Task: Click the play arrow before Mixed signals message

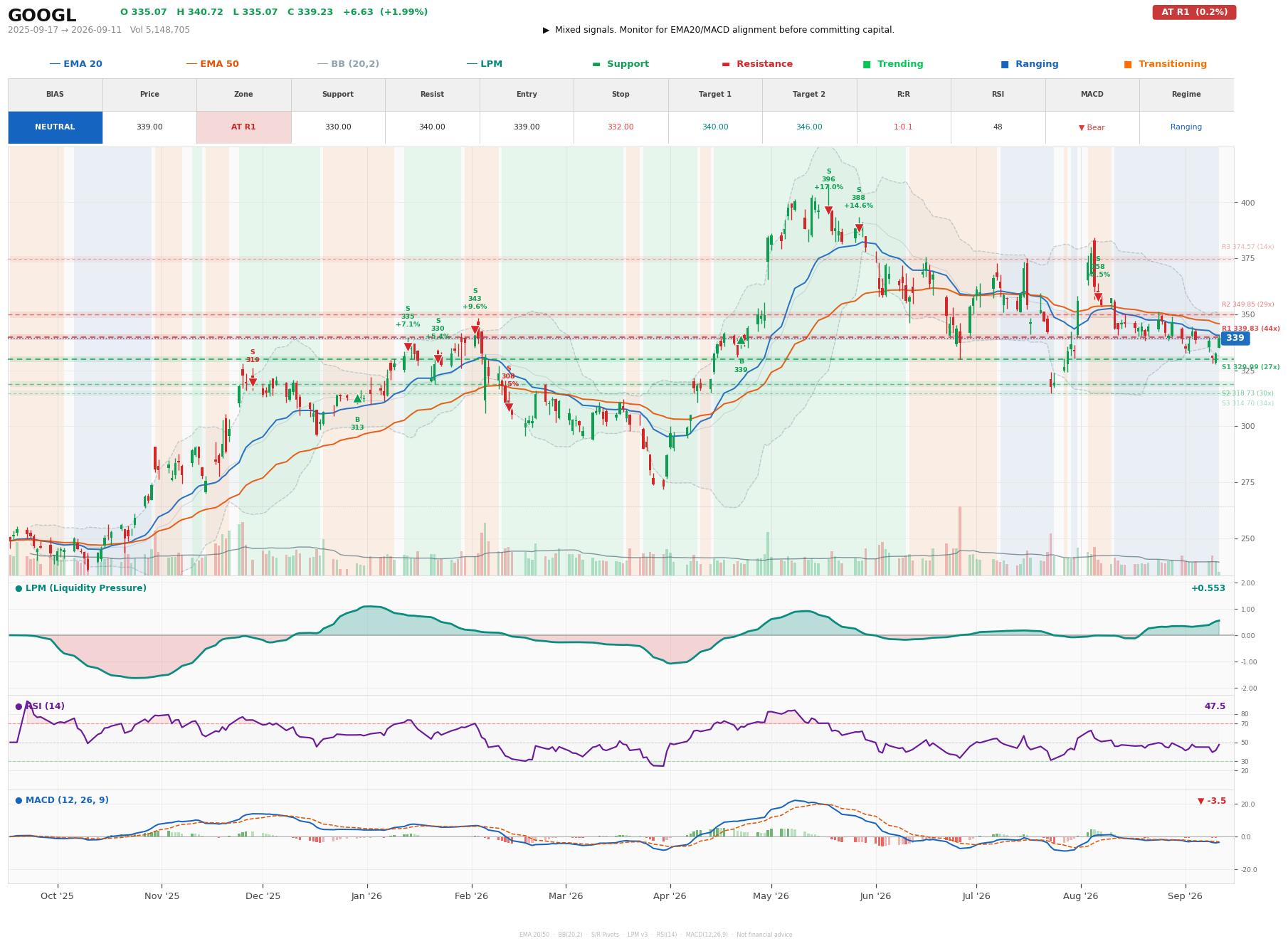Action: (546, 30)
